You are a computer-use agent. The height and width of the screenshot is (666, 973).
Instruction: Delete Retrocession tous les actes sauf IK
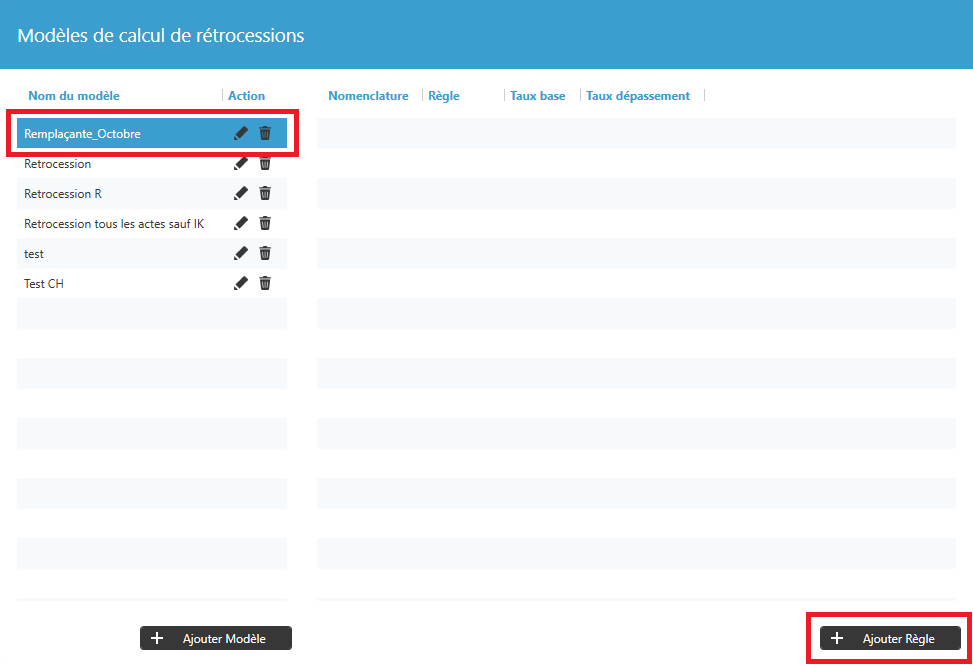[265, 223]
